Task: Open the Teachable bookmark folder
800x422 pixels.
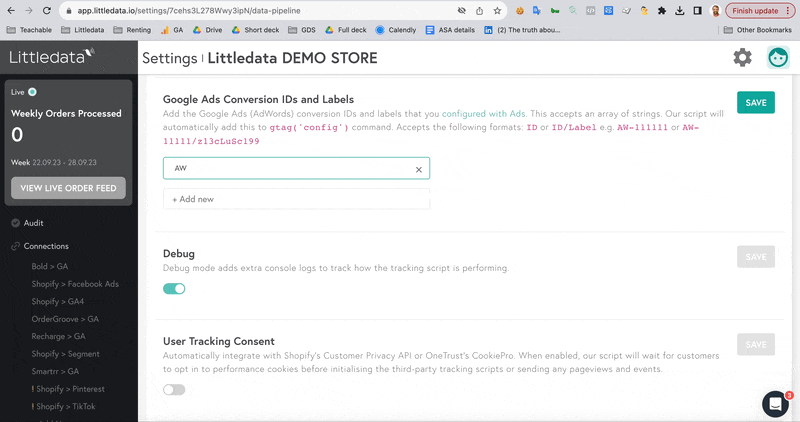Action: pos(29,30)
